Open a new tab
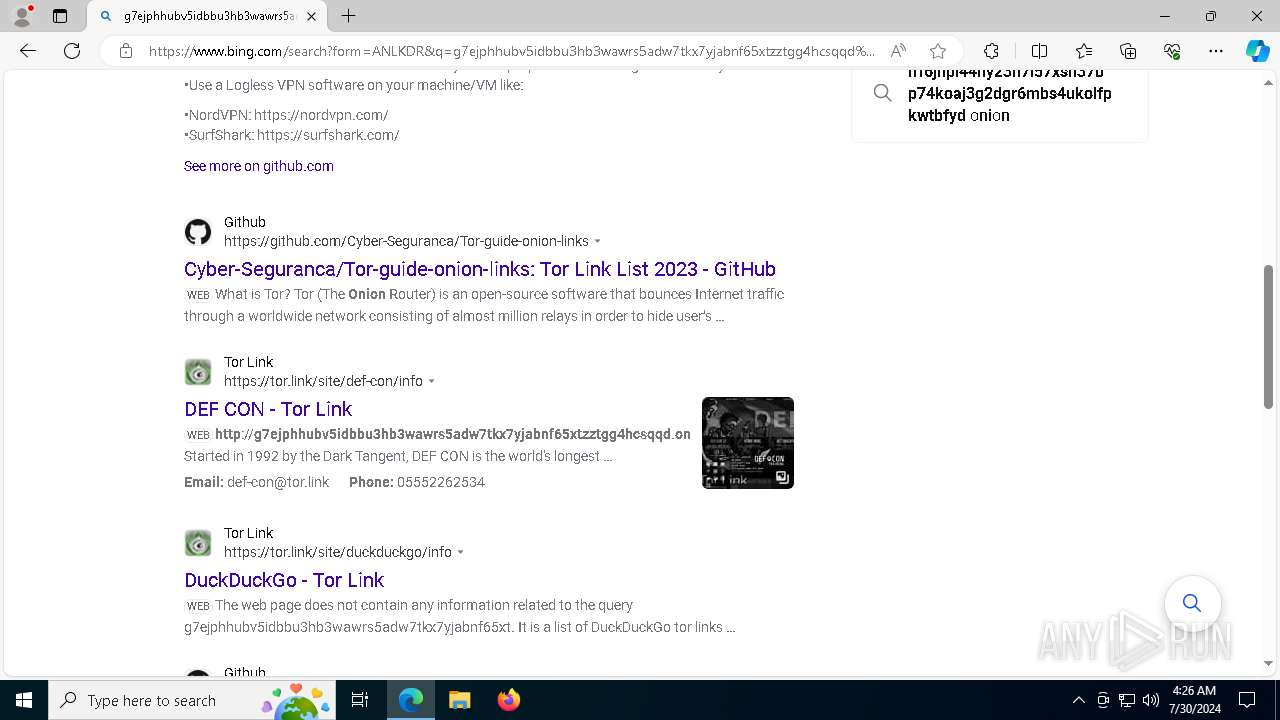This screenshot has height=720, width=1280. [348, 16]
